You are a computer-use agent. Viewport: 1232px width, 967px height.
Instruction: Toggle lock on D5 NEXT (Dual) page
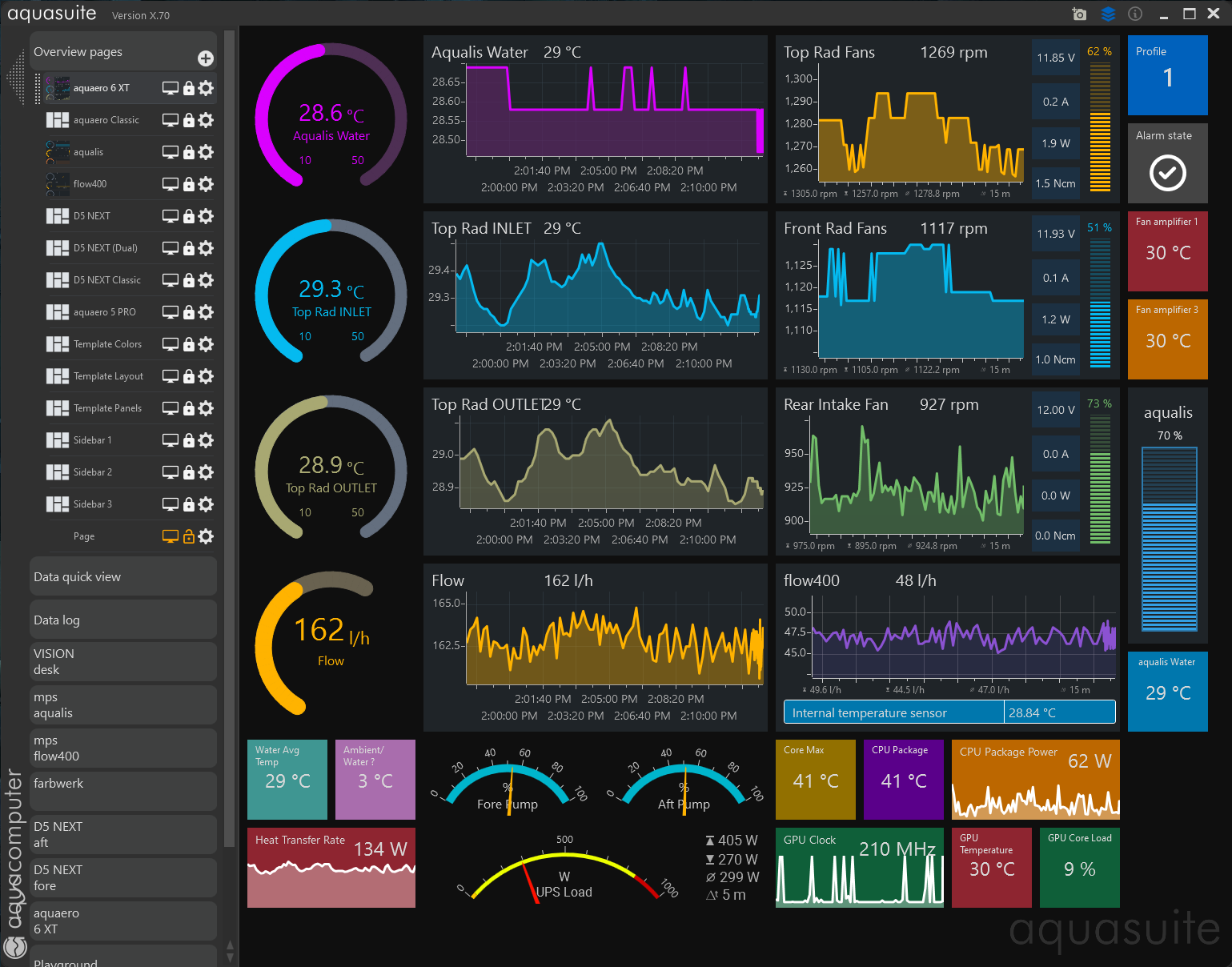189,248
